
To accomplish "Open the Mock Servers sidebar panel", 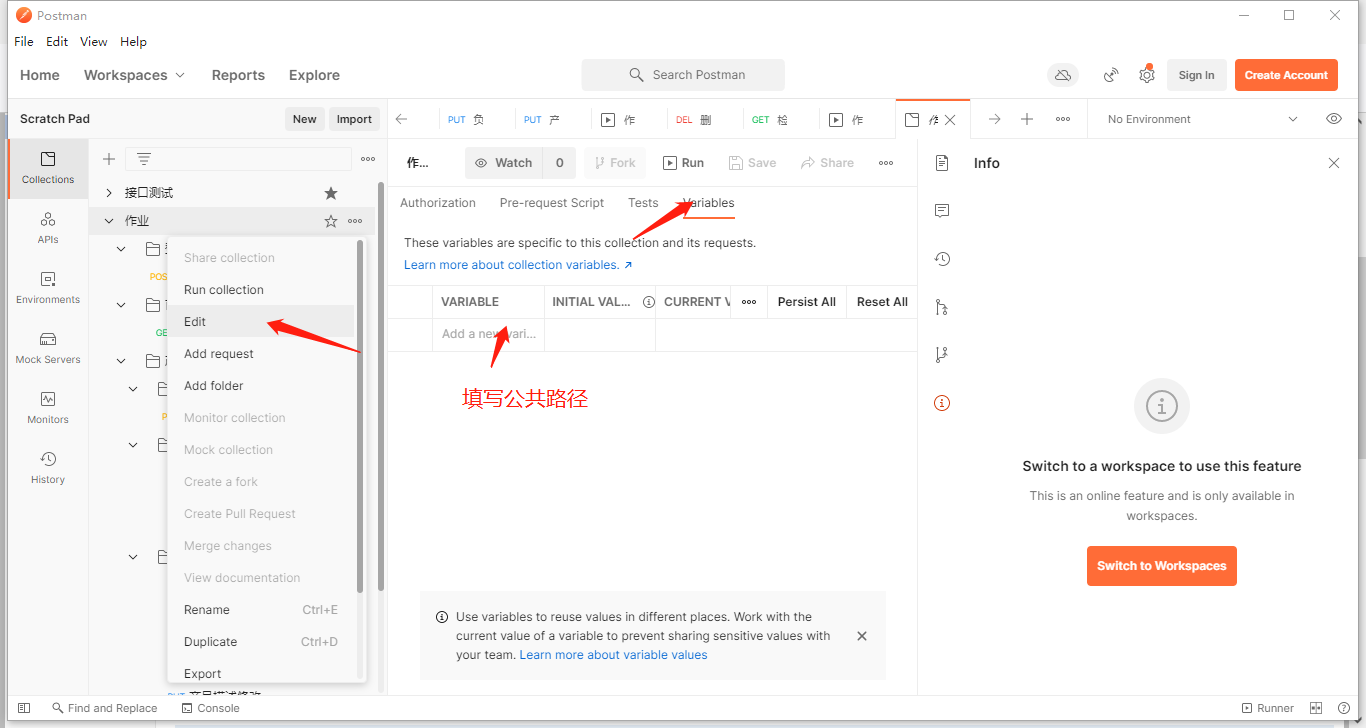I will [x=48, y=348].
